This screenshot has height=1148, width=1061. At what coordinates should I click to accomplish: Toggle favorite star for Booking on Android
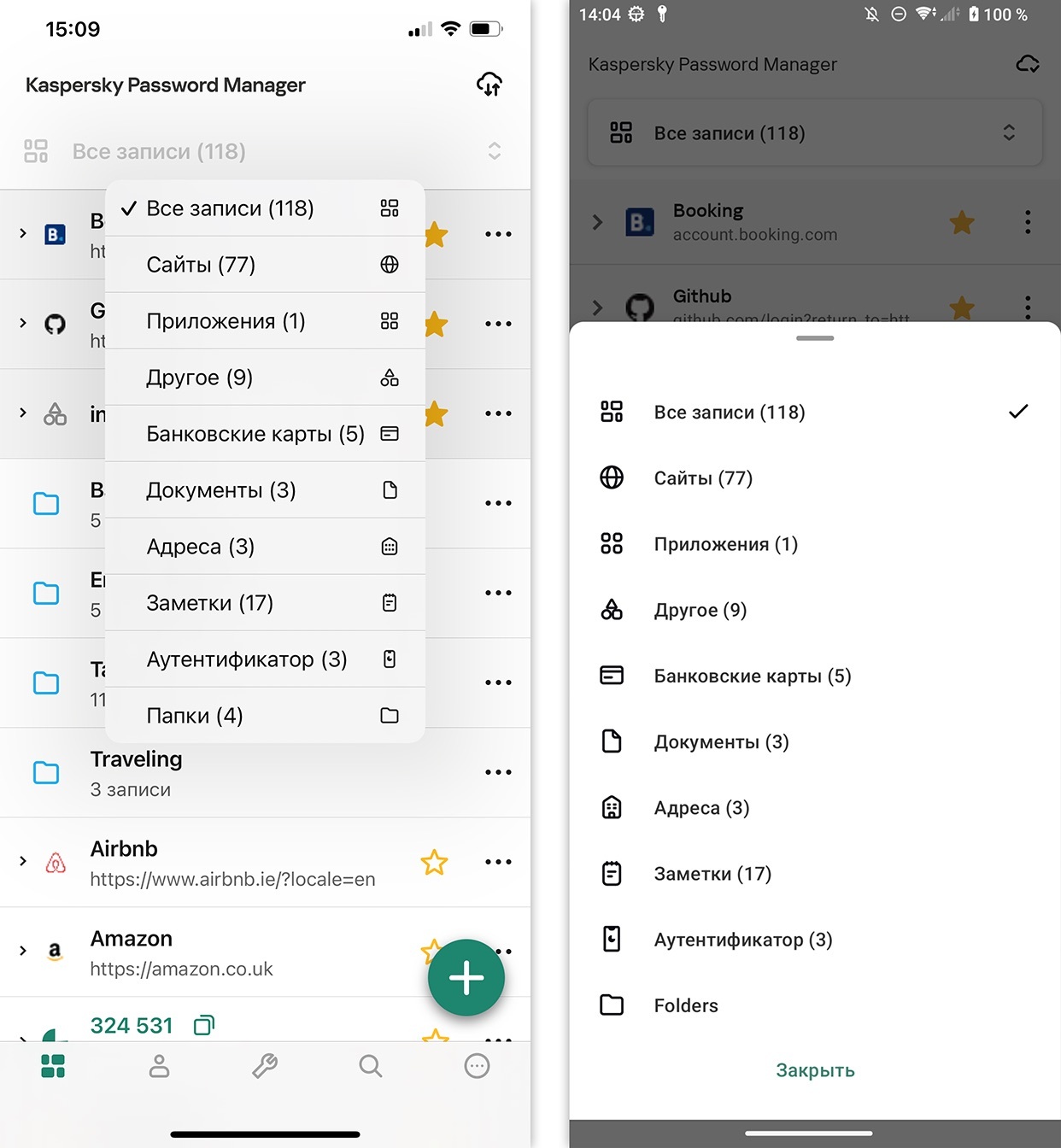pyautogui.click(x=962, y=222)
